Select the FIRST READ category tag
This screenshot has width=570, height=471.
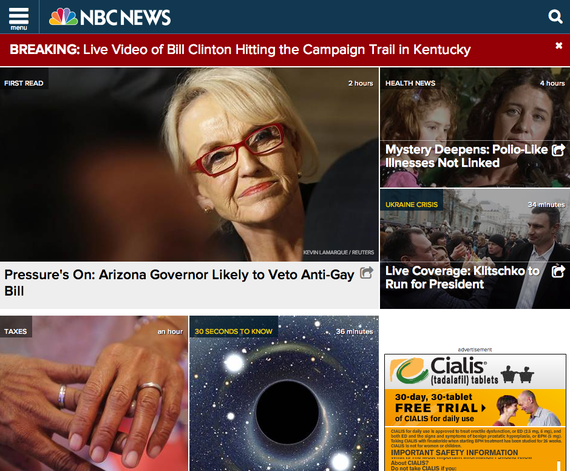pyautogui.click(x=24, y=83)
